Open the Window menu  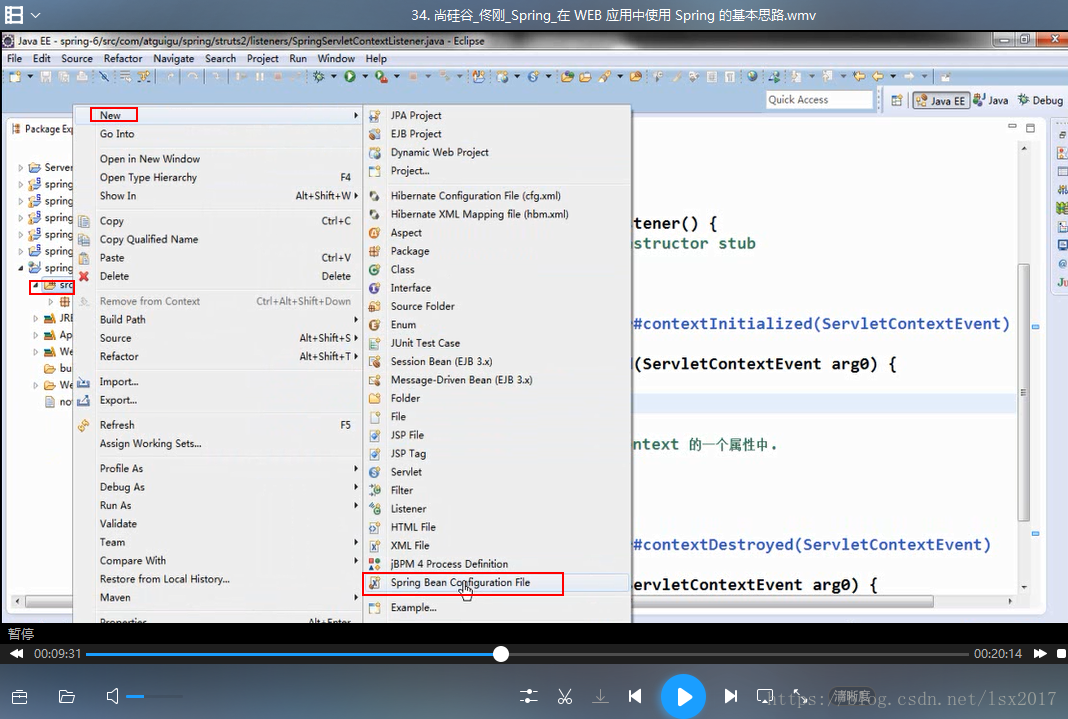pyautogui.click(x=336, y=59)
